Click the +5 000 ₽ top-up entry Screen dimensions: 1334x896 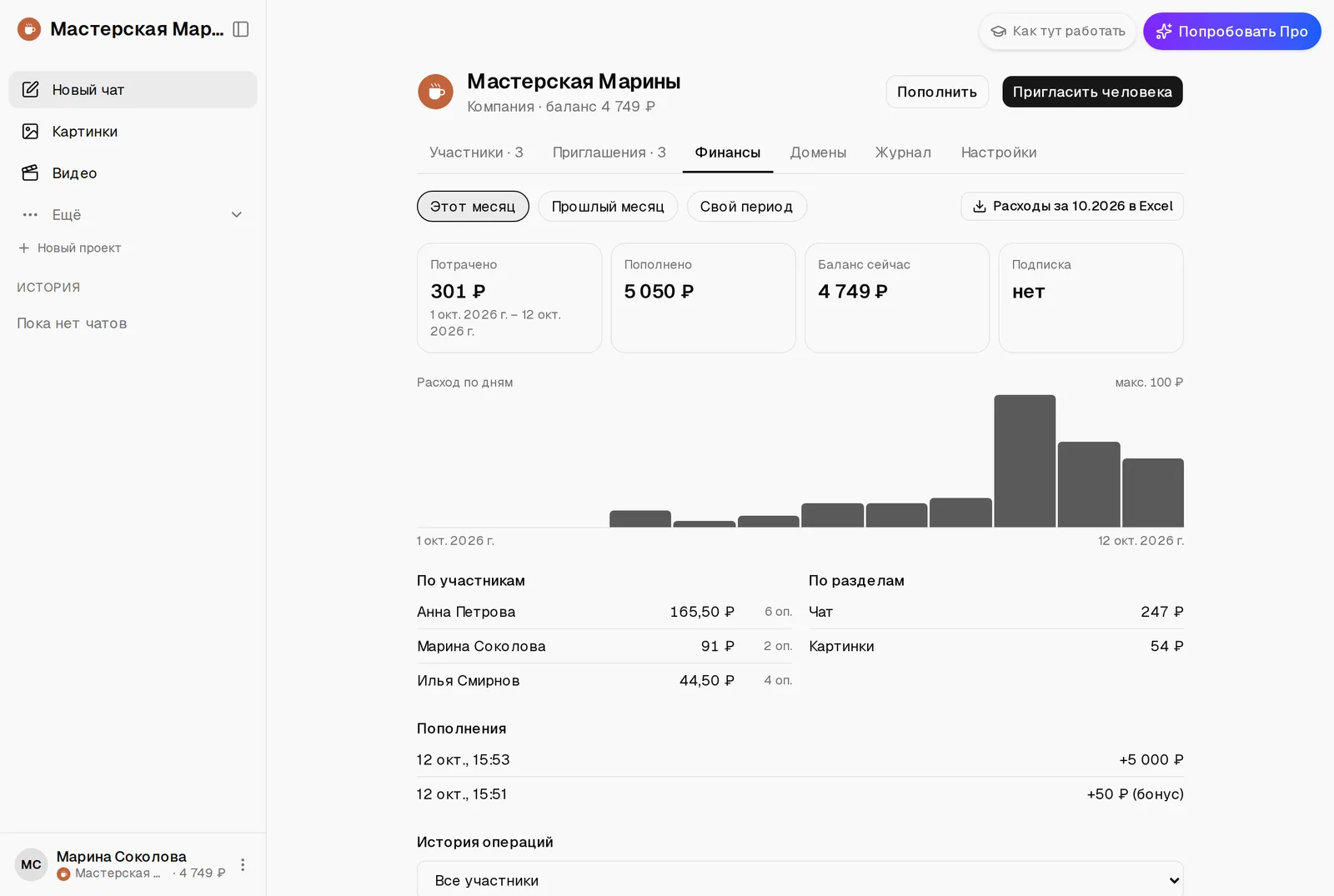click(x=800, y=759)
